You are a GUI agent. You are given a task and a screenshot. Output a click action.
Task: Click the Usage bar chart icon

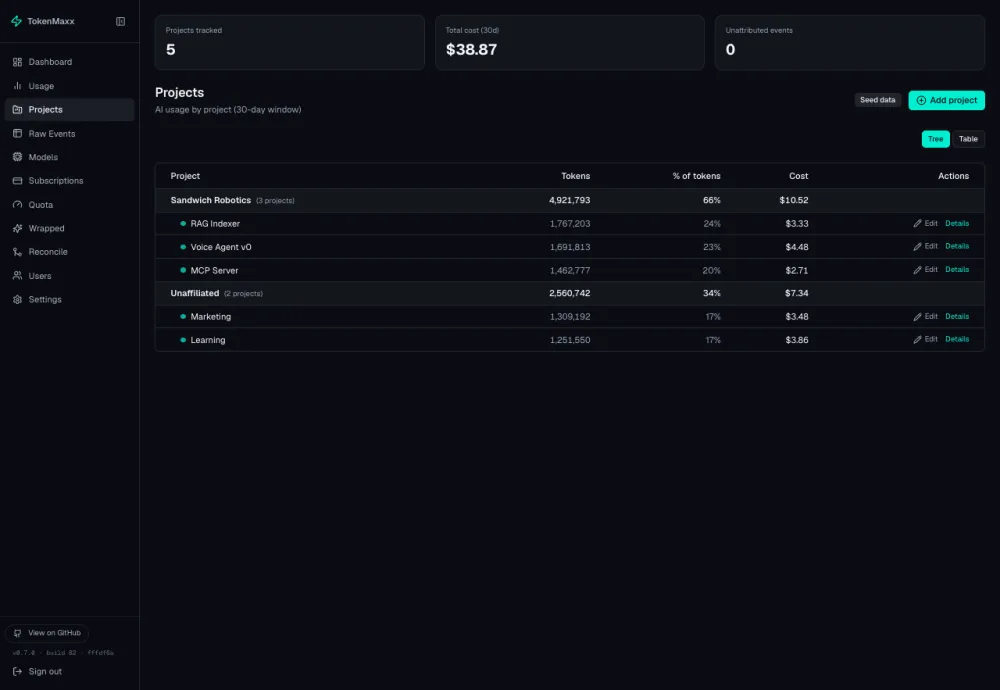[17, 85]
